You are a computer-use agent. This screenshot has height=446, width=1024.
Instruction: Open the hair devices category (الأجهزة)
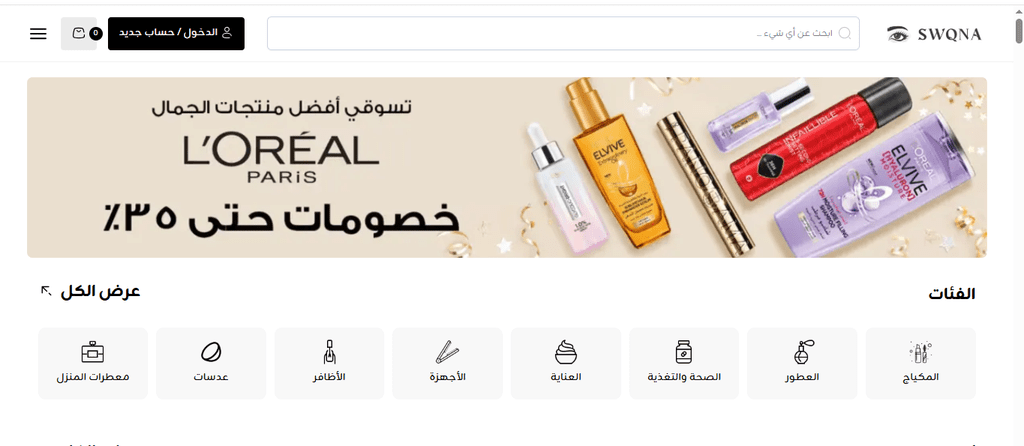click(x=447, y=363)
